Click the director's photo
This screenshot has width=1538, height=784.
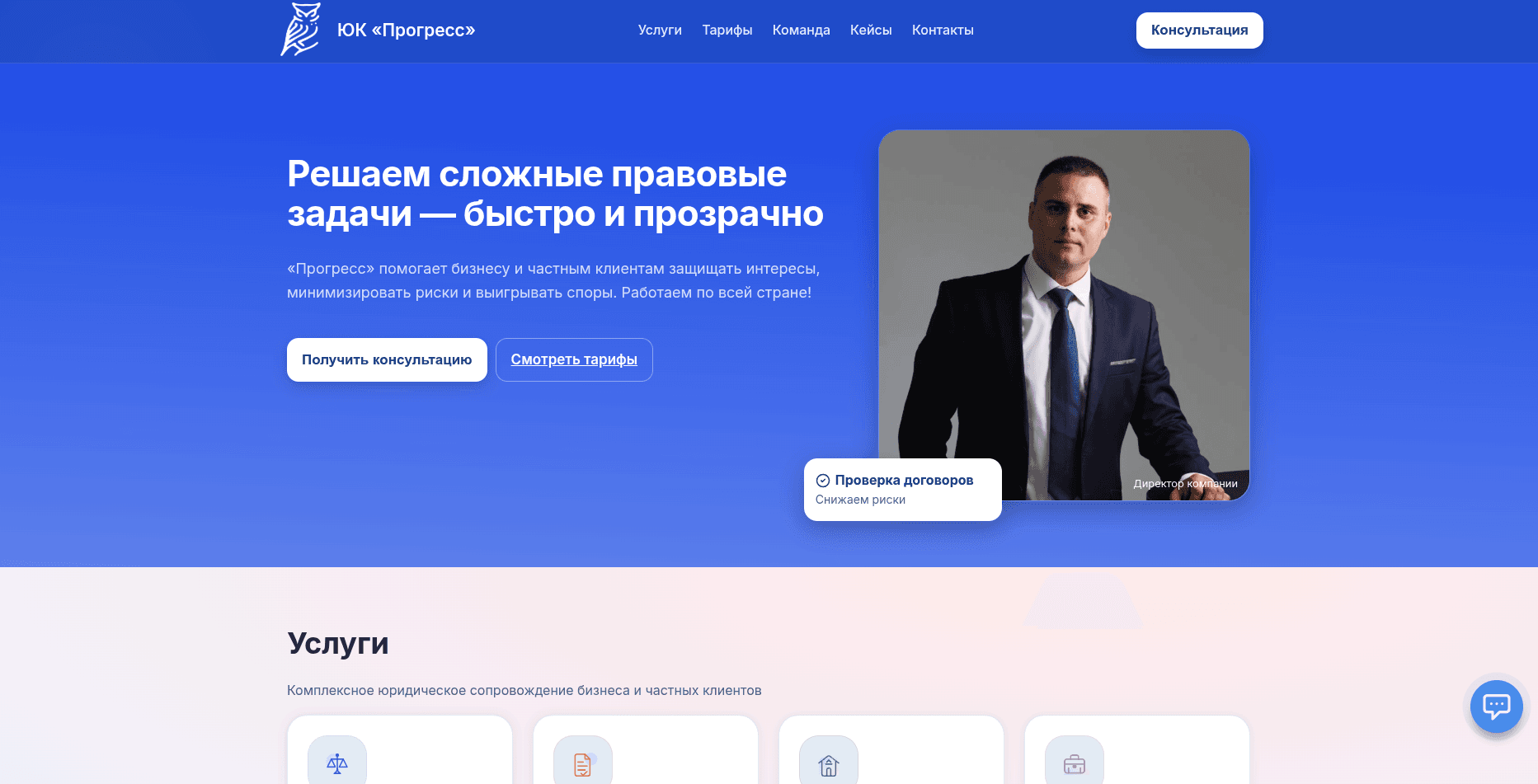pyautogui.click(x=1064, y=315)
